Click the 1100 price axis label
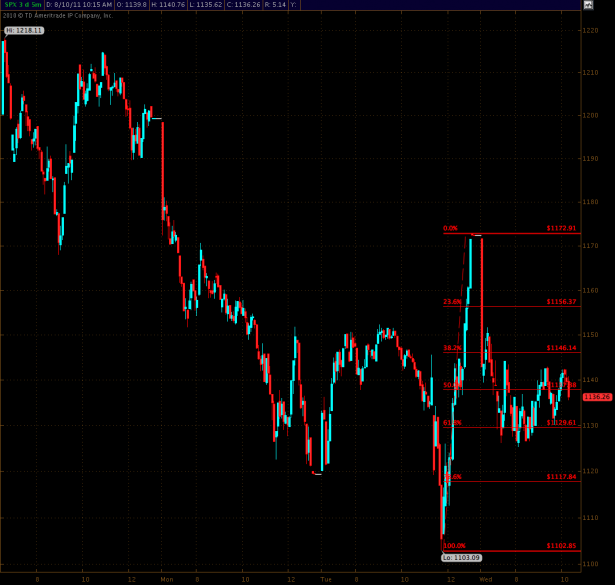This screenshot has width=615, height=585. (590, 564)
